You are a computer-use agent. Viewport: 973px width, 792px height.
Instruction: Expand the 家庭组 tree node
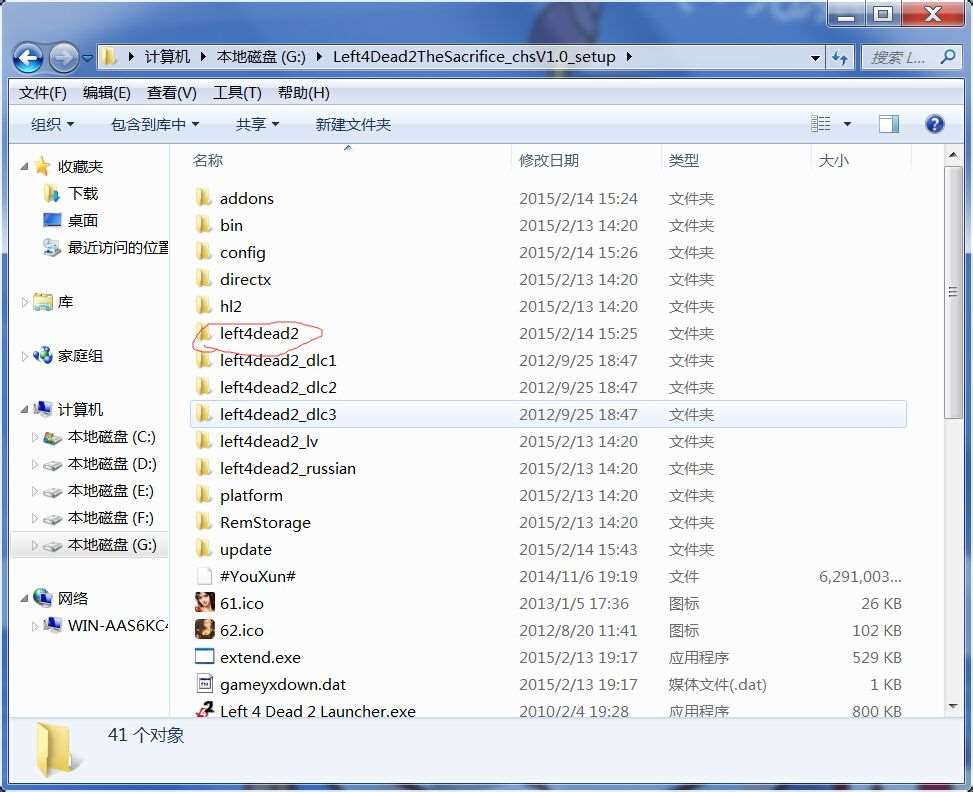click(24, 356)
